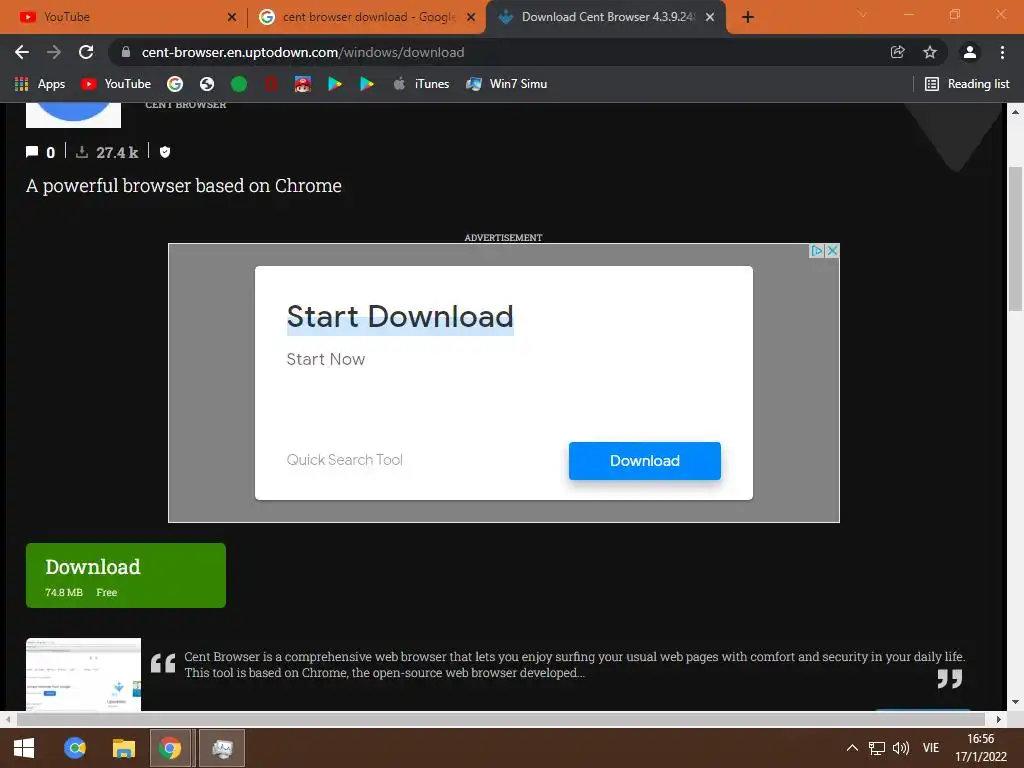1024x768 pixels.
Task: Close the Download Cent Browser tab
Action: click(710, 17)
